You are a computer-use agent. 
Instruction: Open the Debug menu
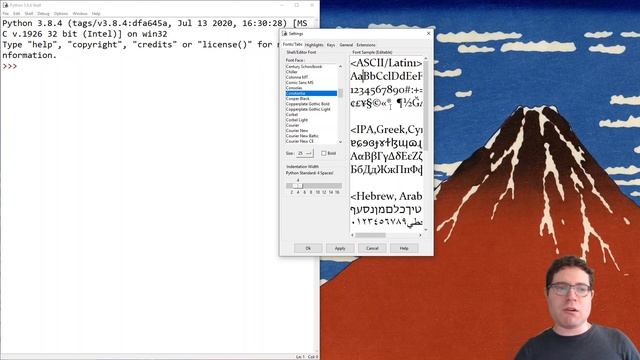43,13
